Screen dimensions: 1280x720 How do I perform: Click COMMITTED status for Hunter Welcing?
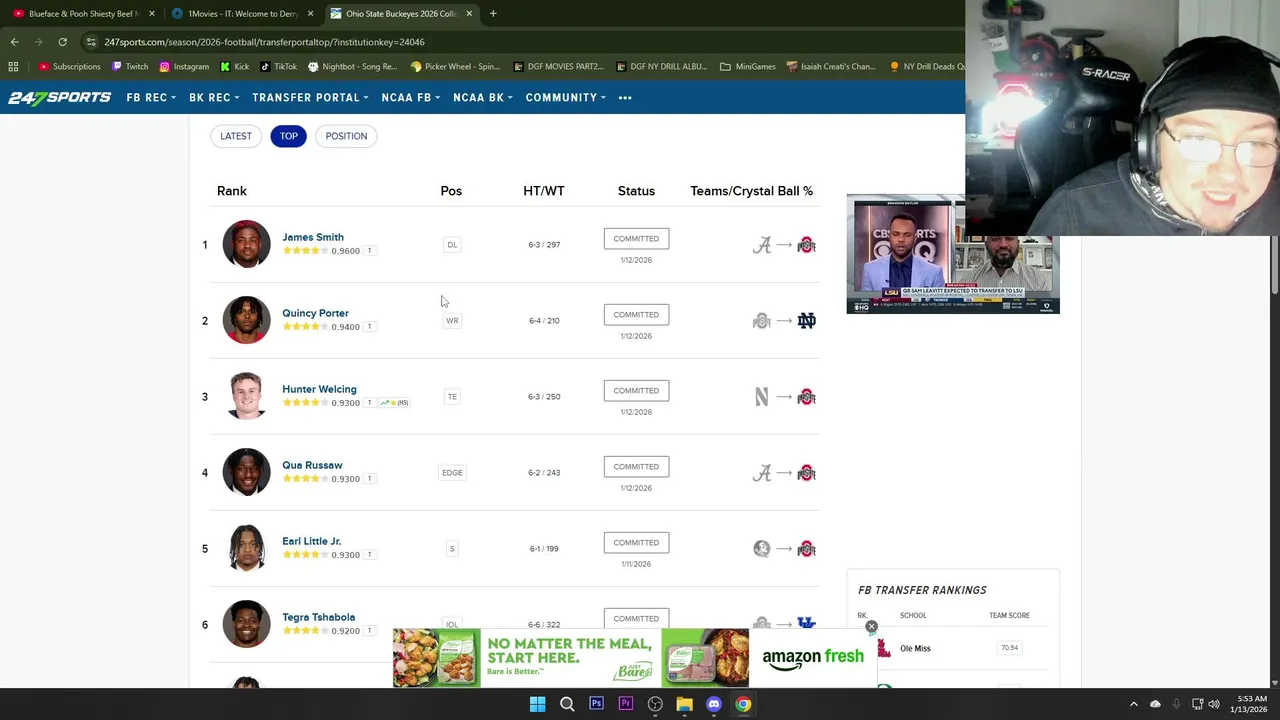coord(636,390)
